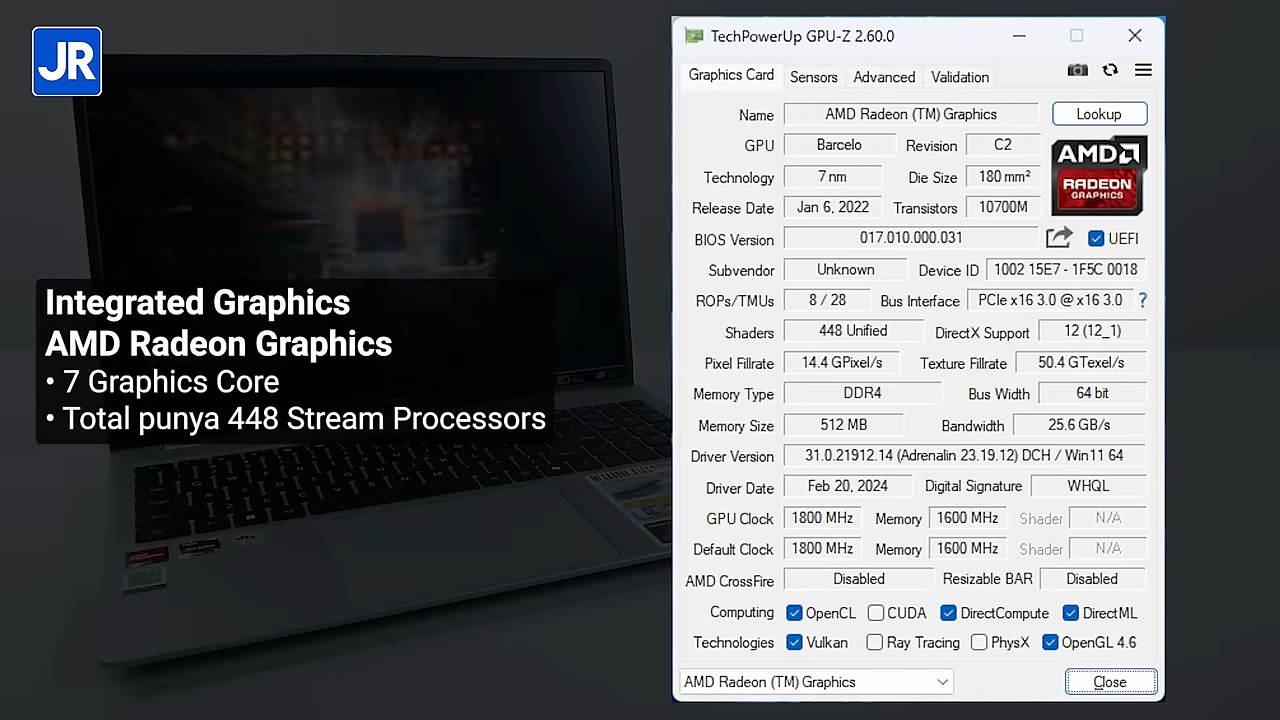Click the AMD Radeon Graphics logo

coord(1098,175)
